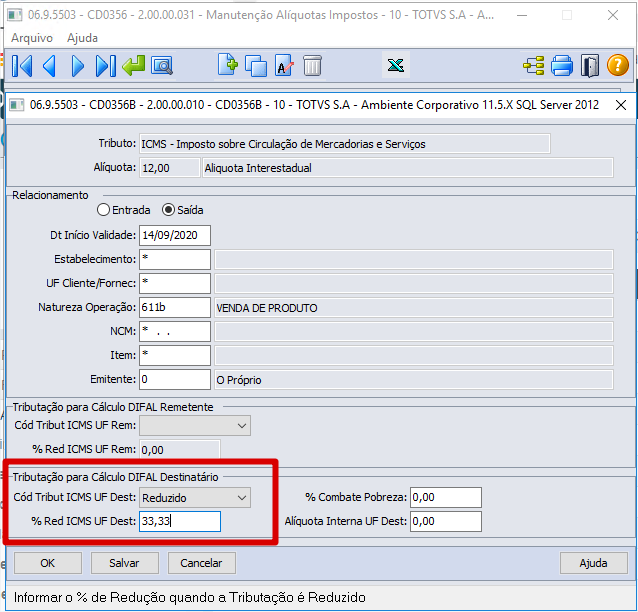The image size is (638, 612).
Task: Click the NCM input field
Action: click(x=175, y=332)
